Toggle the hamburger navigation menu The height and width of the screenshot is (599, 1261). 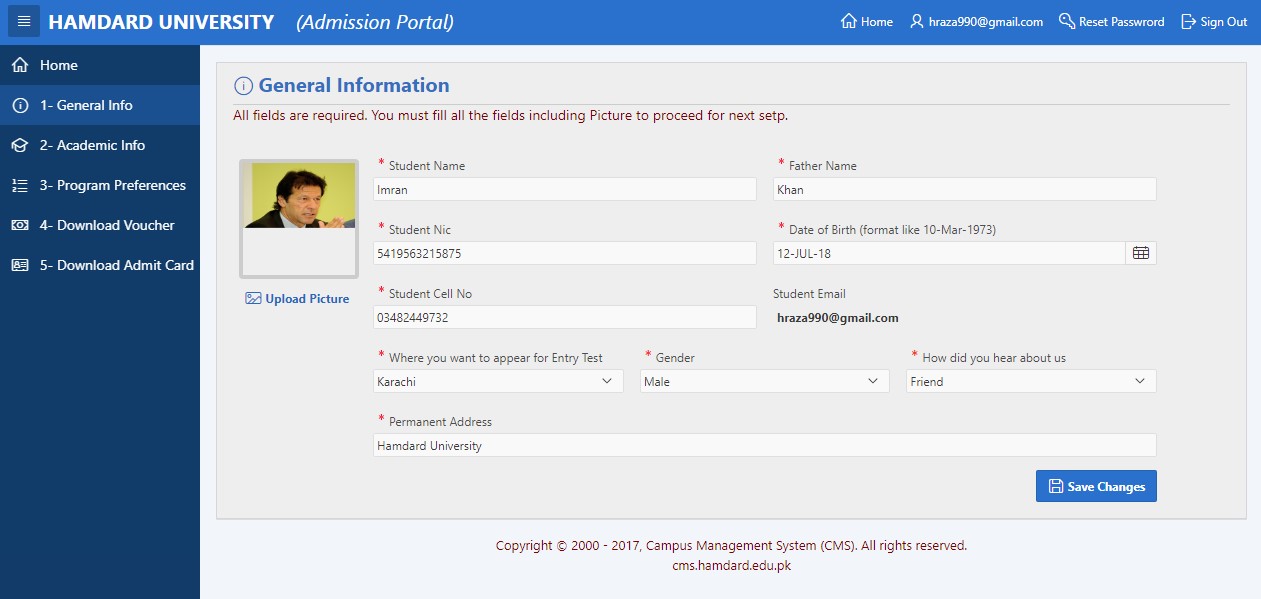[x=24, y=21]
